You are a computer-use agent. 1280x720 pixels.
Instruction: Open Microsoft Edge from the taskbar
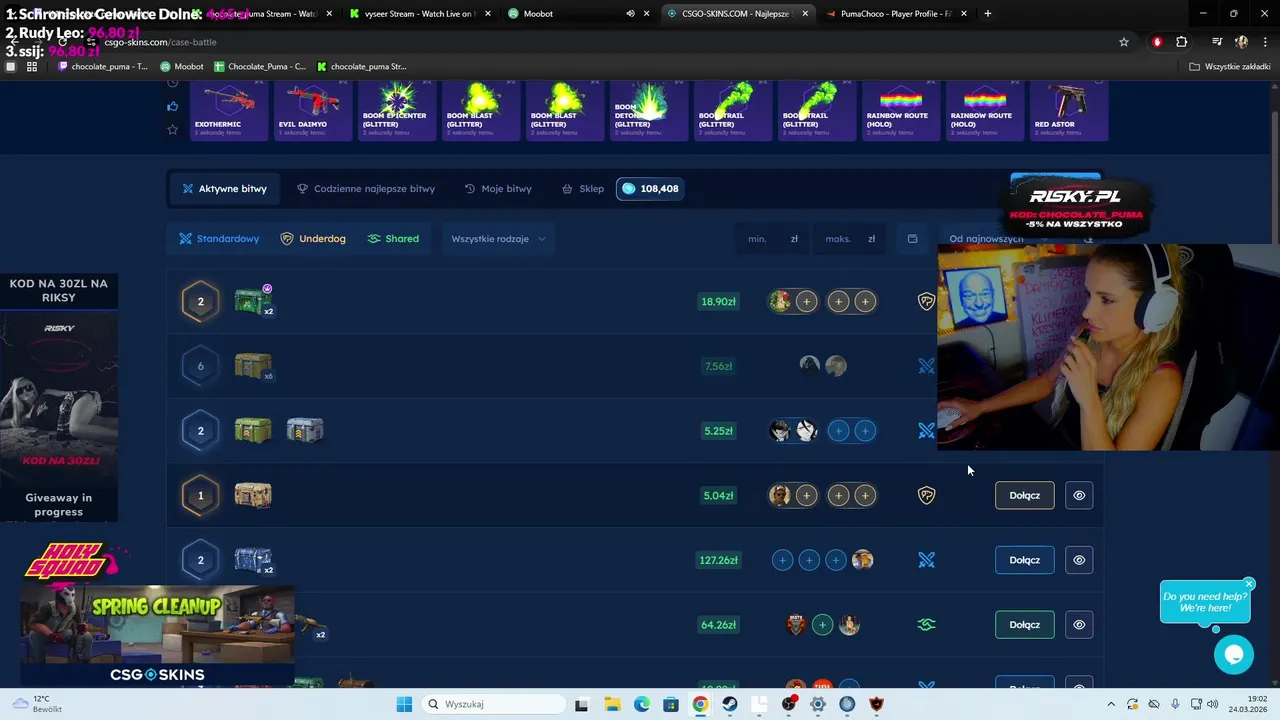click(x=641, y=704)
